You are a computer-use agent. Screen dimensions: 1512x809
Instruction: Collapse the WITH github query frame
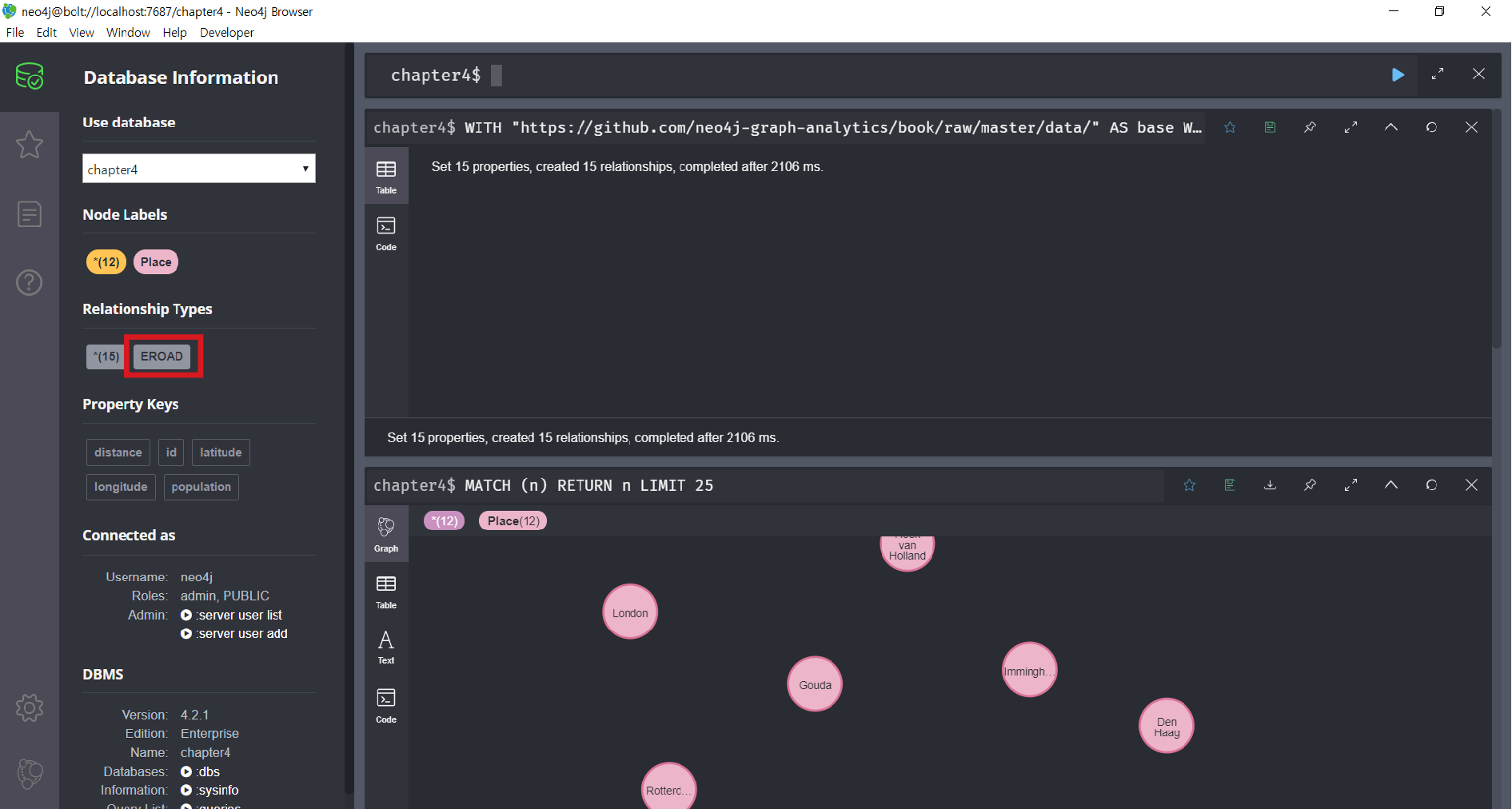[1391, 127]
